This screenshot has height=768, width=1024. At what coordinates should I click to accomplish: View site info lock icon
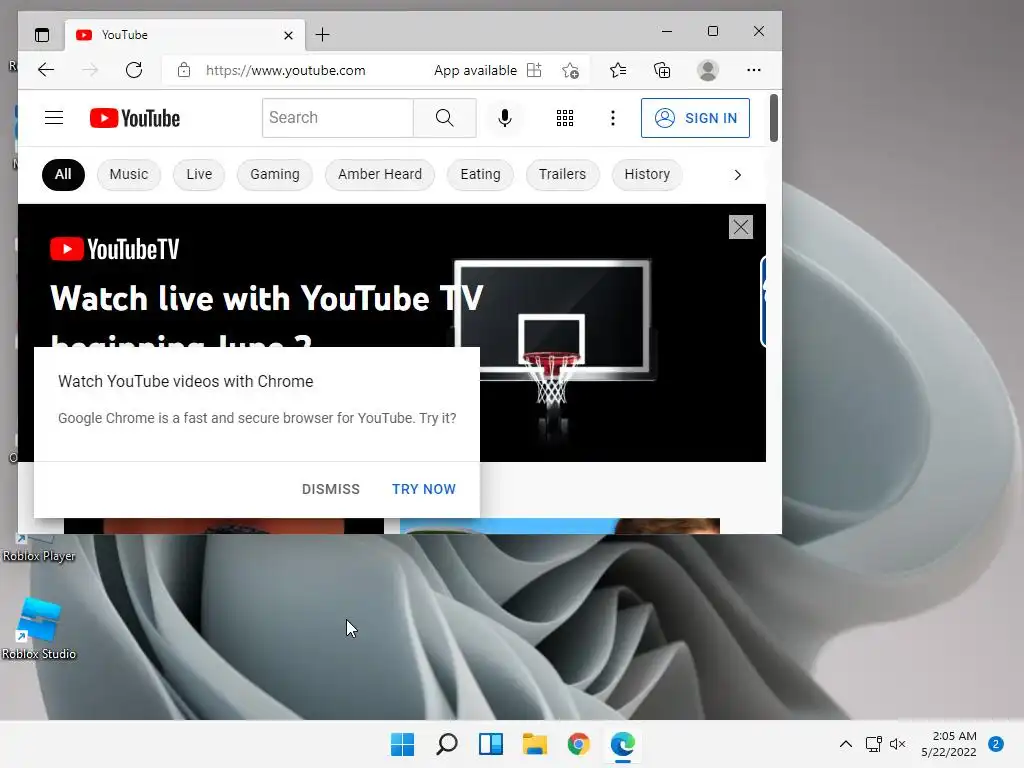184,70
